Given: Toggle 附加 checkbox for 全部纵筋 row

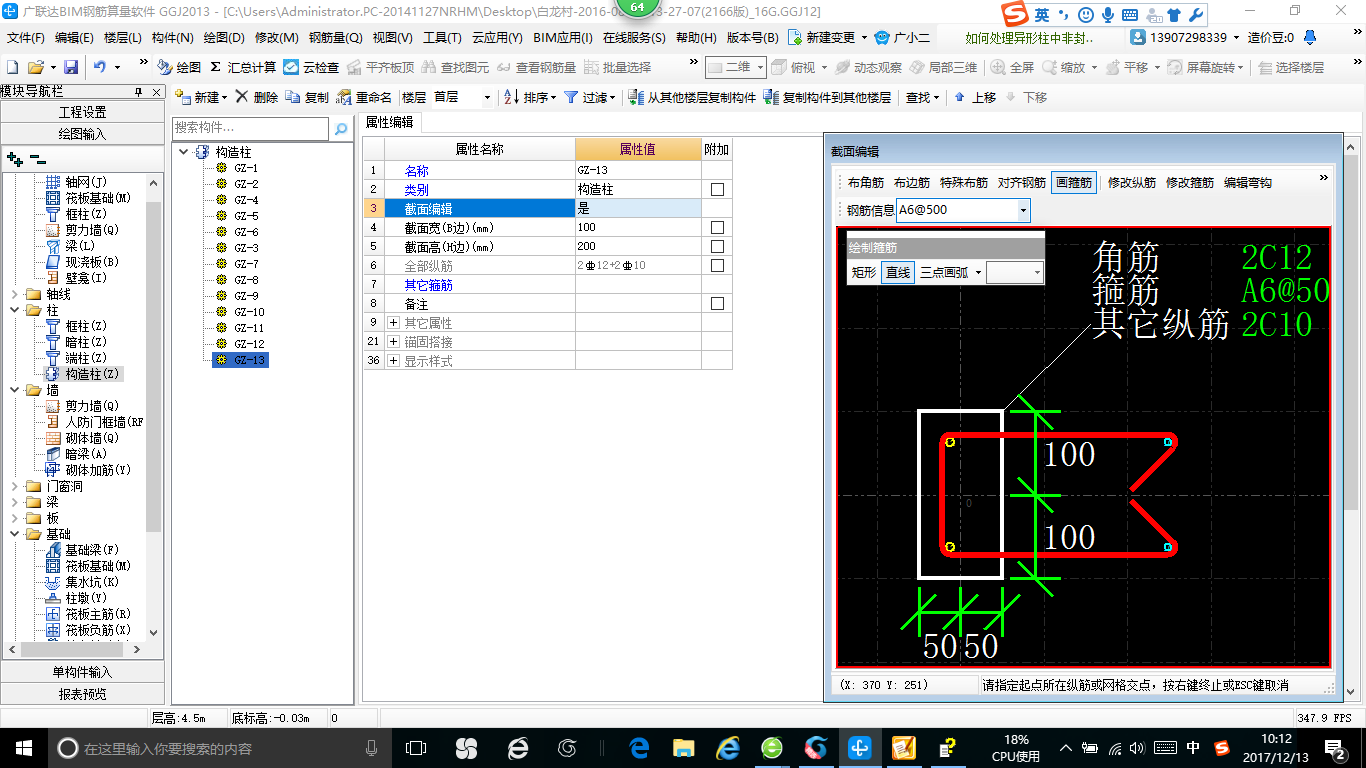Looking at the screenshot, I should pos(717,265).
